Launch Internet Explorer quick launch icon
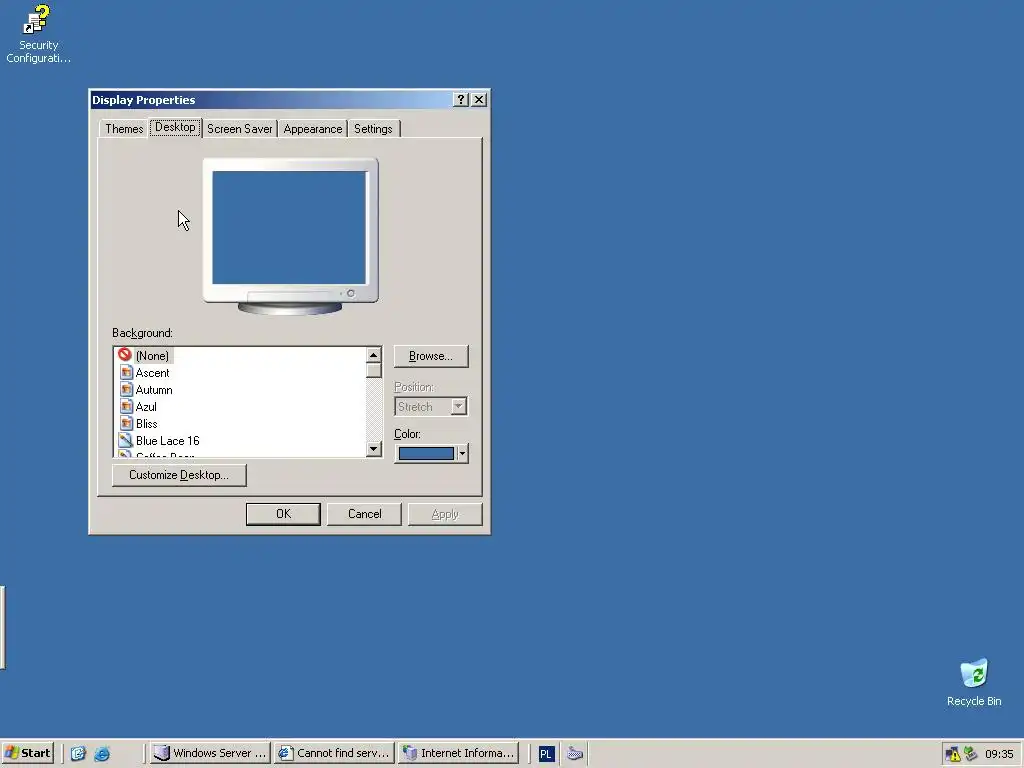Image resolution: width=1024 pixels, height=768 pixels. click(103, 753)
